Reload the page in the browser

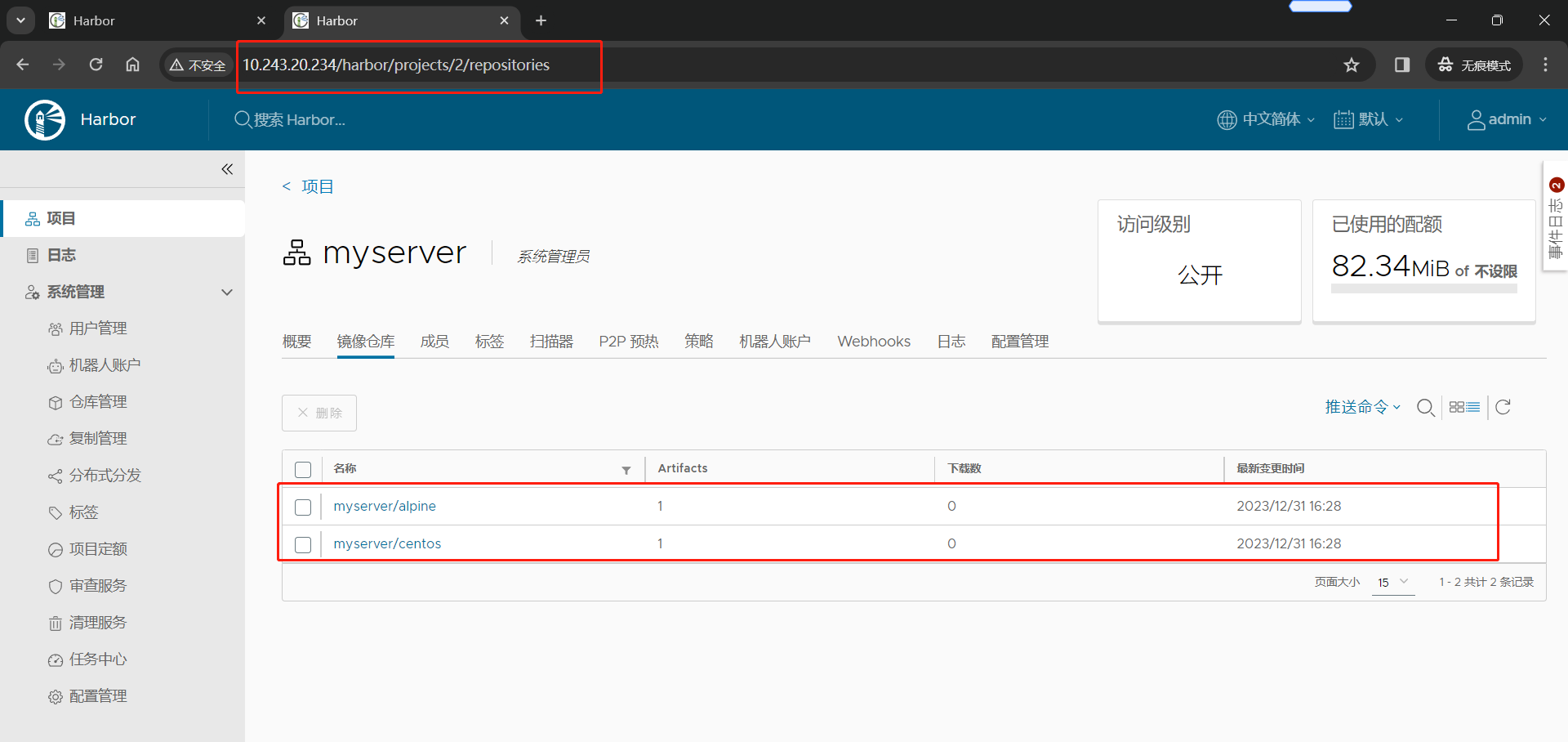coord(96,65)
